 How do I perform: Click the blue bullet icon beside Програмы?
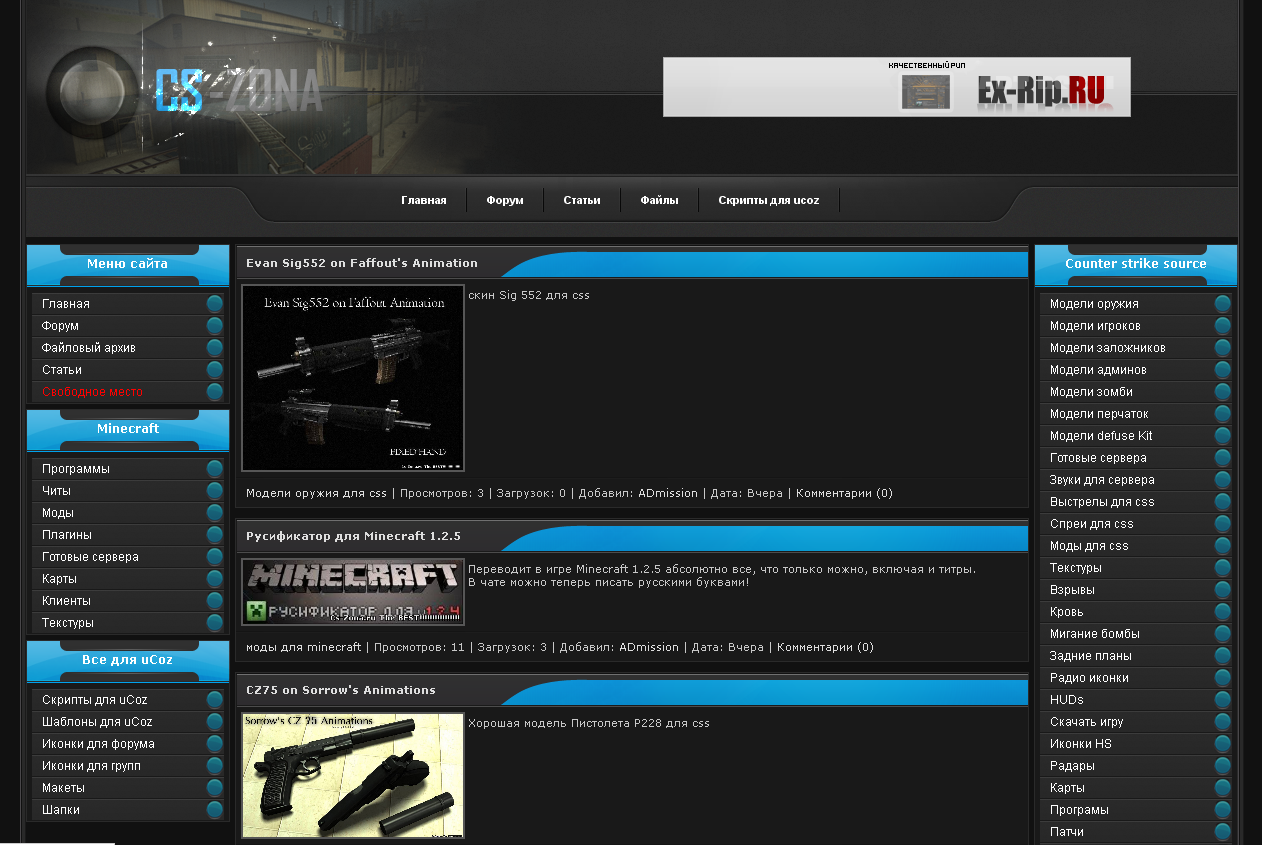pyautogui.click(x=1223, y=810)
